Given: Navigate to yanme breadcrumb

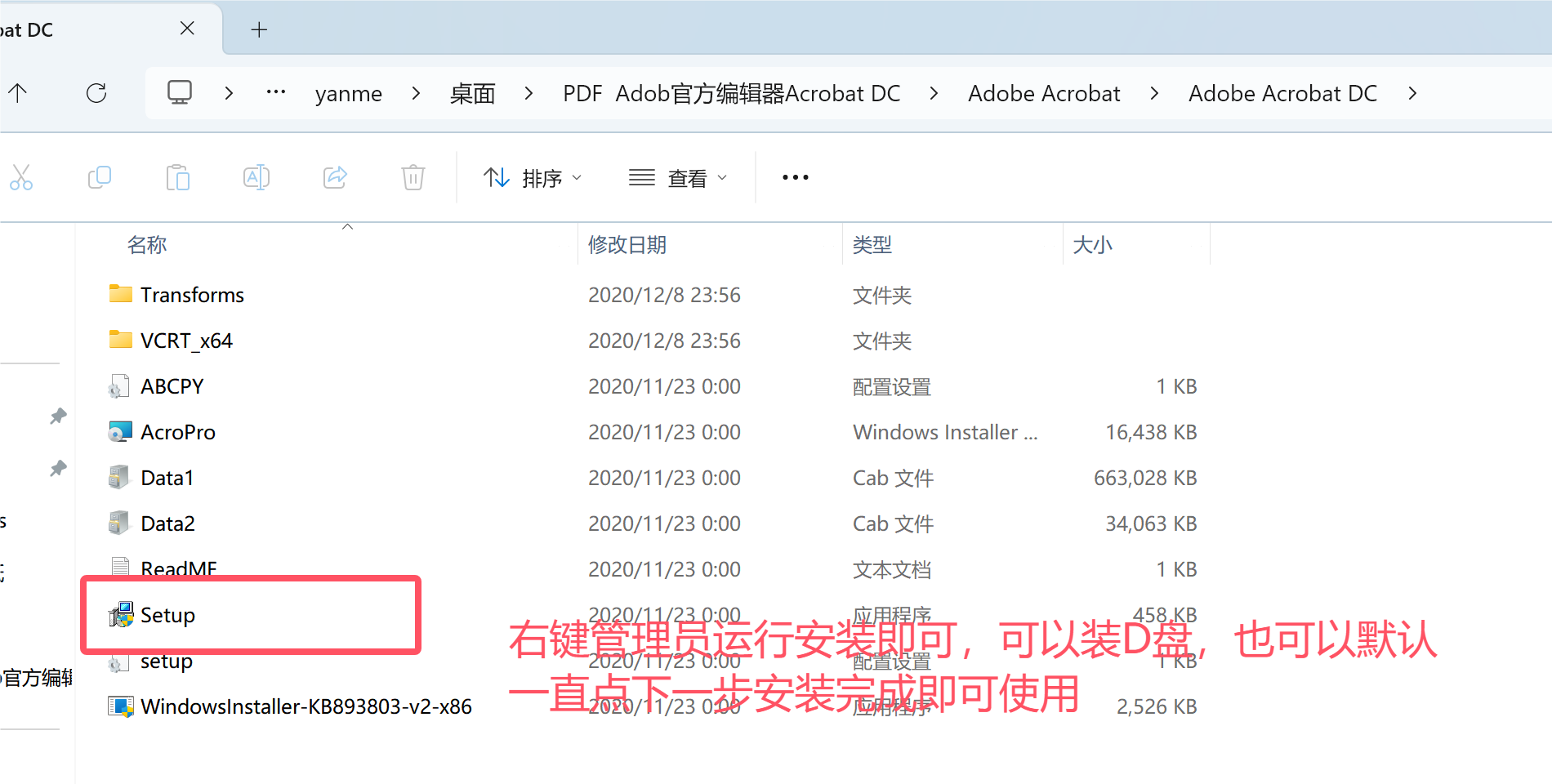Looking at the screenshot, I should click(349, 94).
